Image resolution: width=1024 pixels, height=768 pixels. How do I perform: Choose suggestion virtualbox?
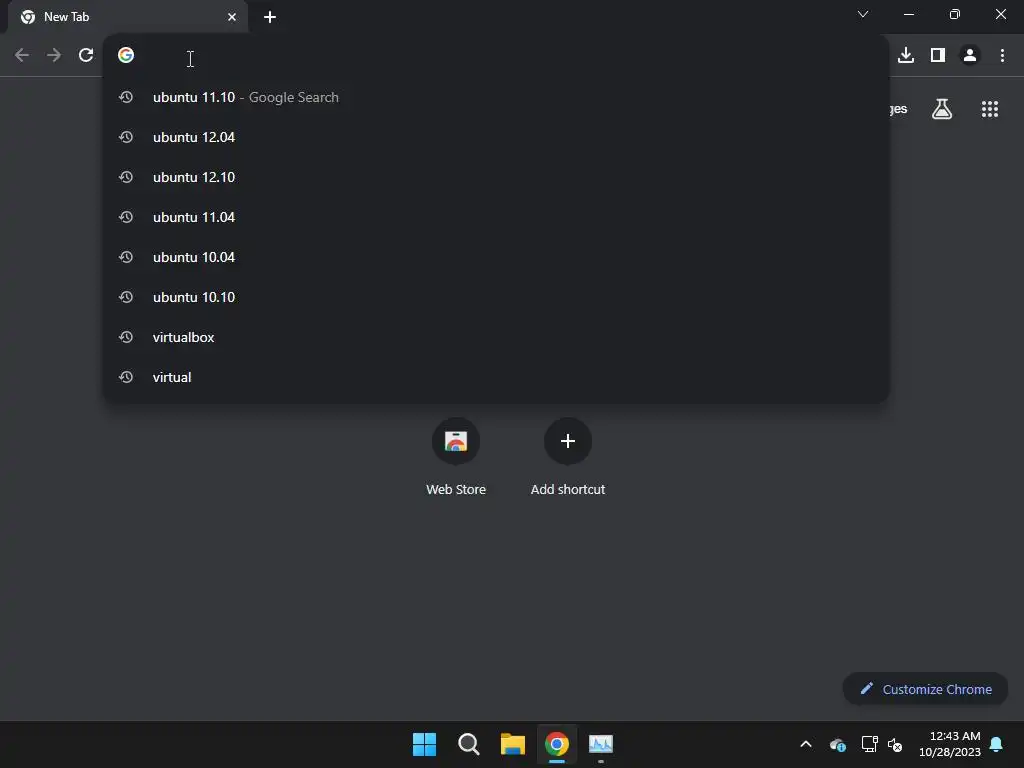coord(496,337)
